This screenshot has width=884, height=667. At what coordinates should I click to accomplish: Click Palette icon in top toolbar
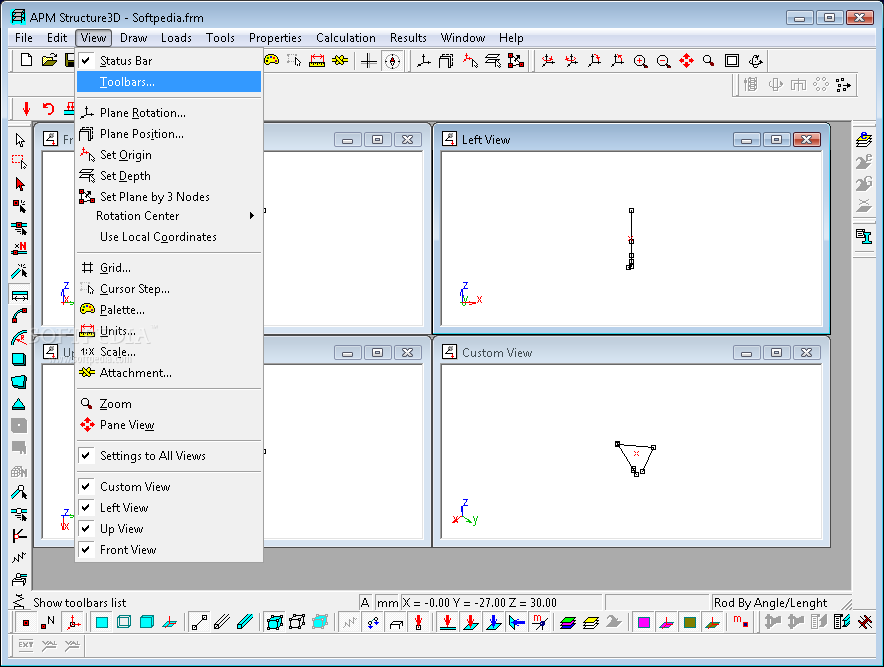click(x=272, y=60)
